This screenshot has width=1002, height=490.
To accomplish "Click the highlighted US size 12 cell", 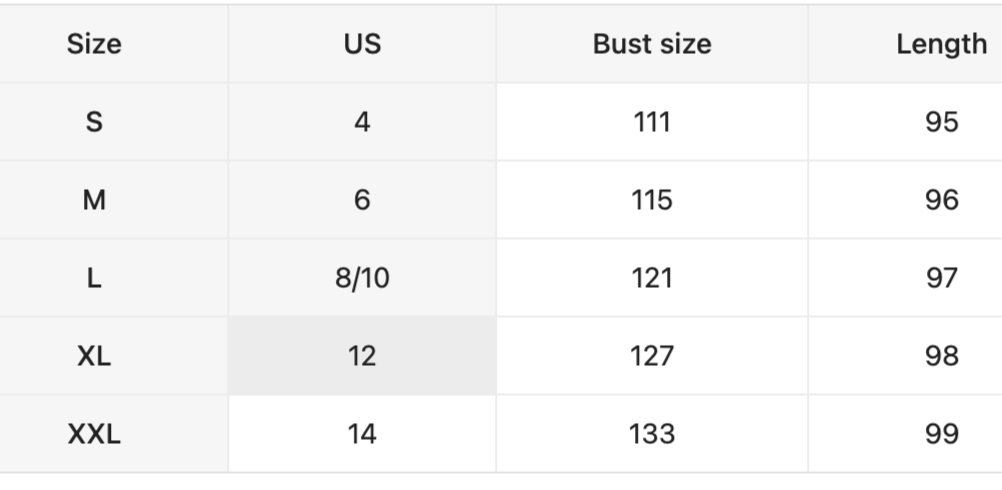I will point(361,356).
